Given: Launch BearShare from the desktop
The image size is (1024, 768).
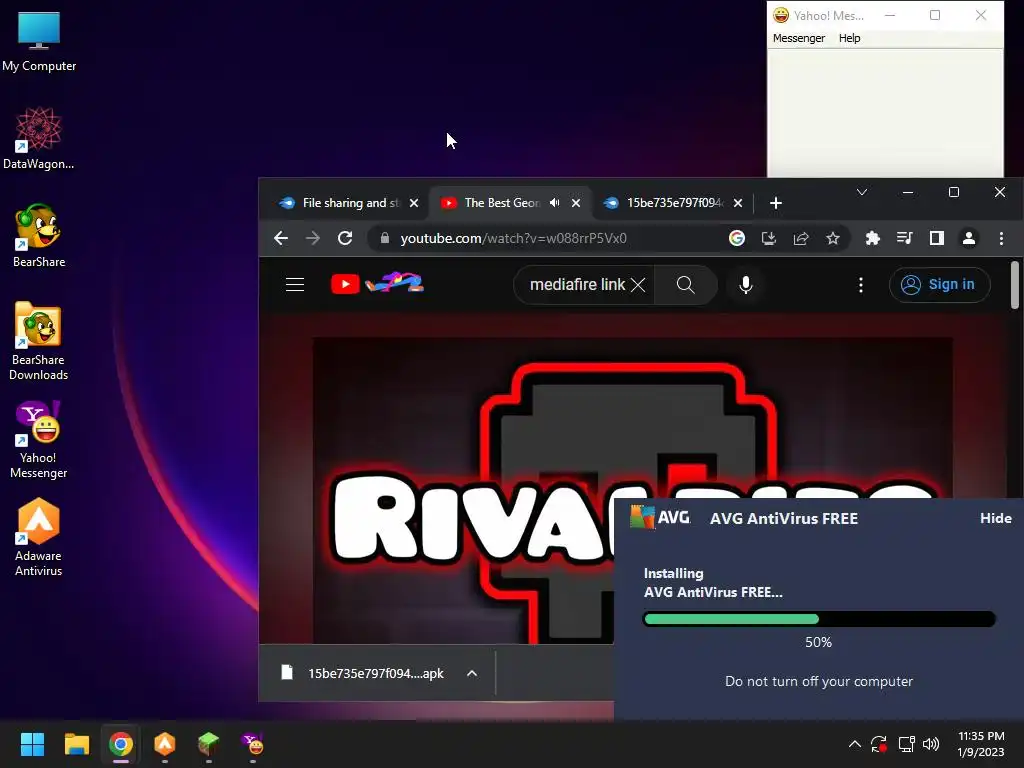Looking at the screenshot, I should point(39,236).
